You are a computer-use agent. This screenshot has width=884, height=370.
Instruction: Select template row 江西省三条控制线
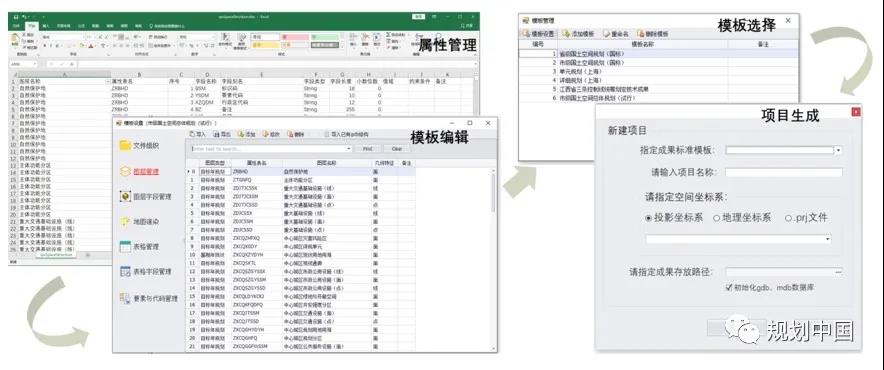click(x=658, y=89)
